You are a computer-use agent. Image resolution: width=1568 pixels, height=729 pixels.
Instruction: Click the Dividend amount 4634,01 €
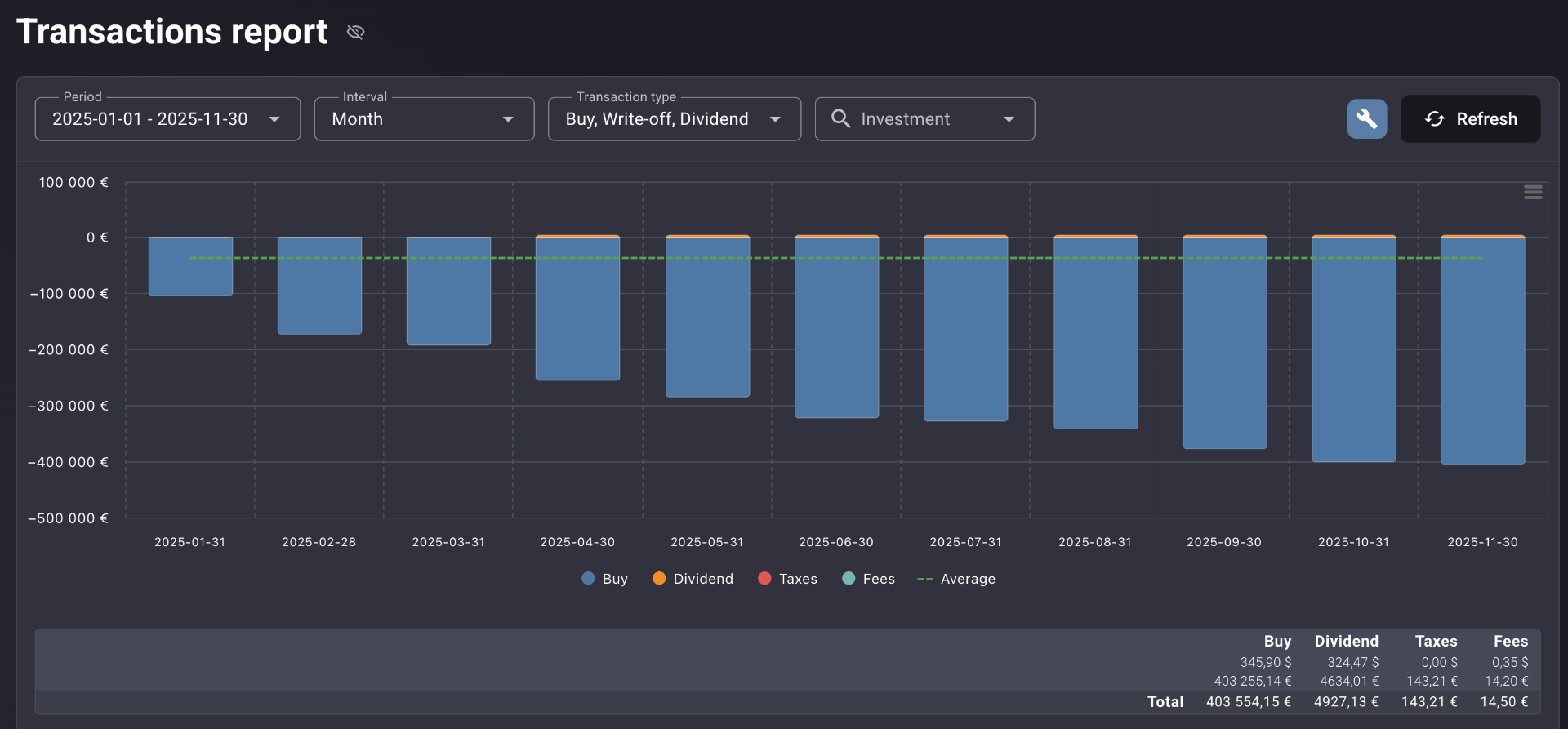pyautogui.click(x=1349, y=681)
